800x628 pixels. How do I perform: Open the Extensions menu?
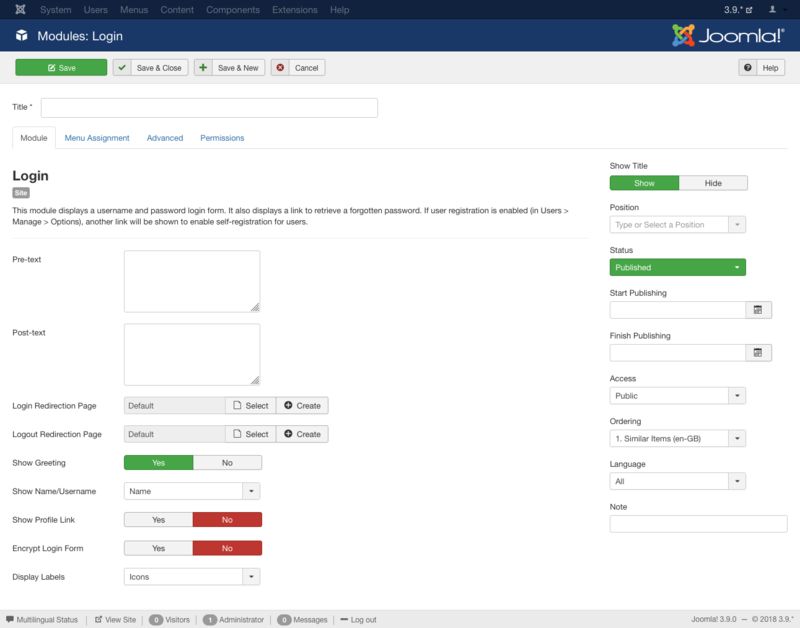[x=294, y=10]
